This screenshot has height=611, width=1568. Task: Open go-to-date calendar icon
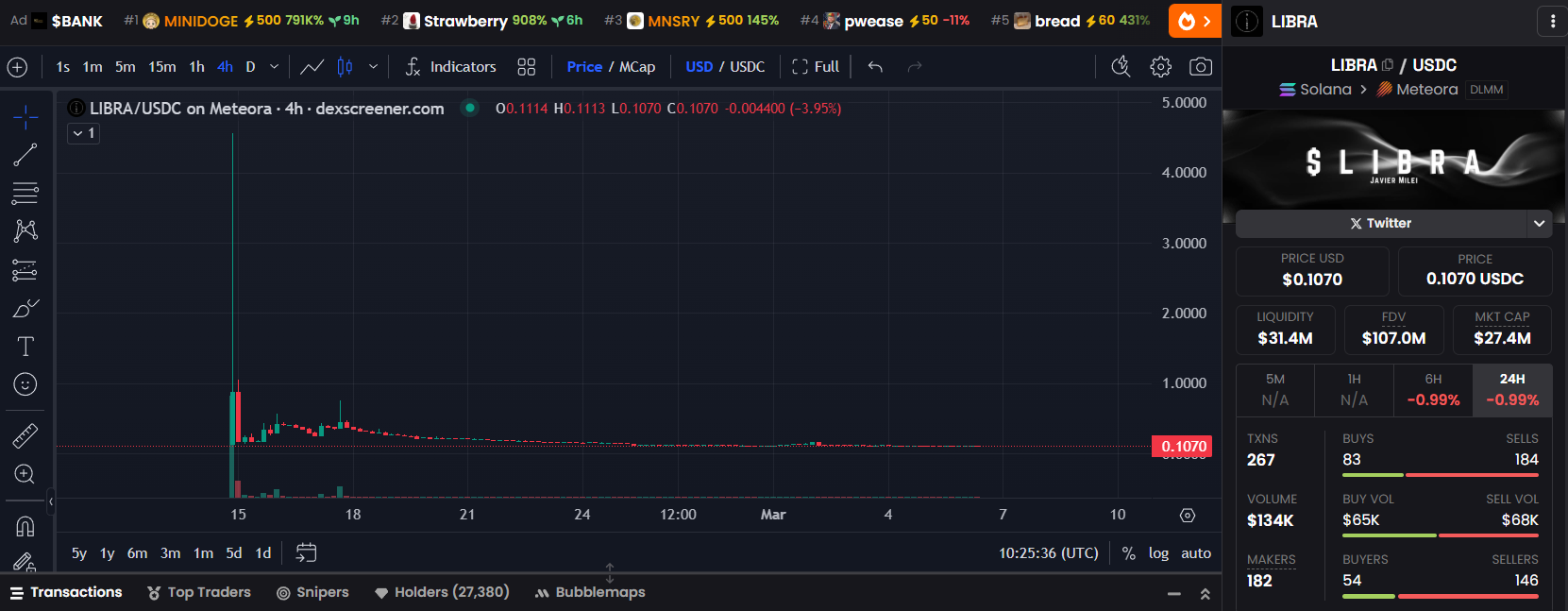pyautogui.click(x=306, y=552)
